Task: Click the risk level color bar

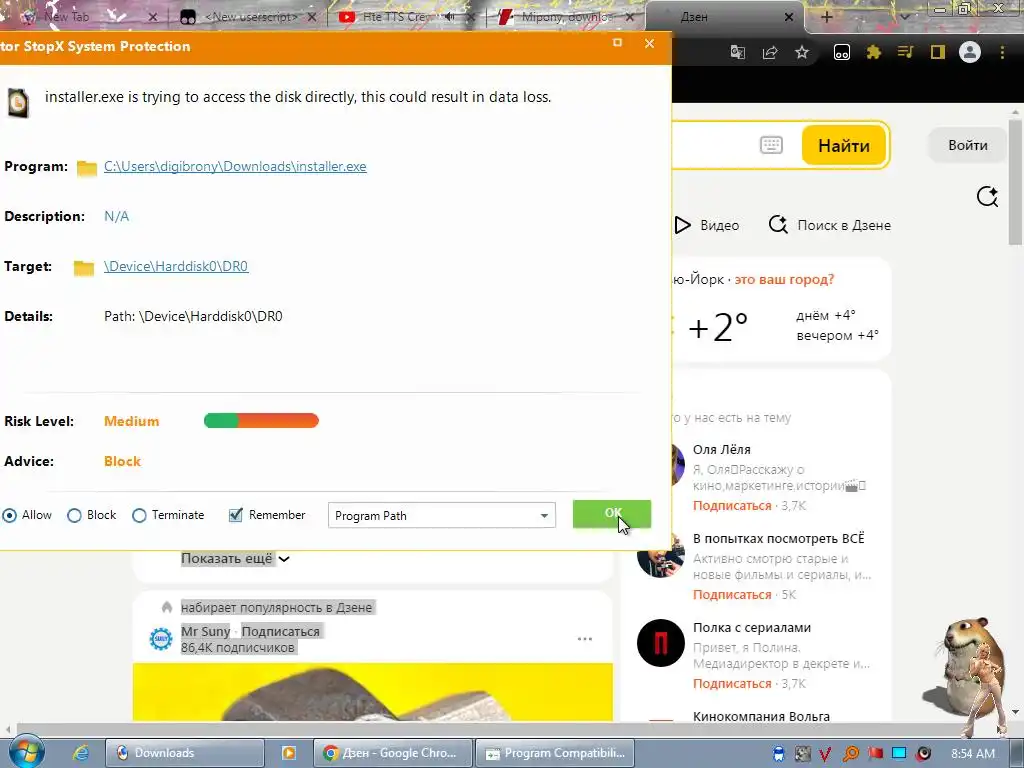Action: pos(261,421)
